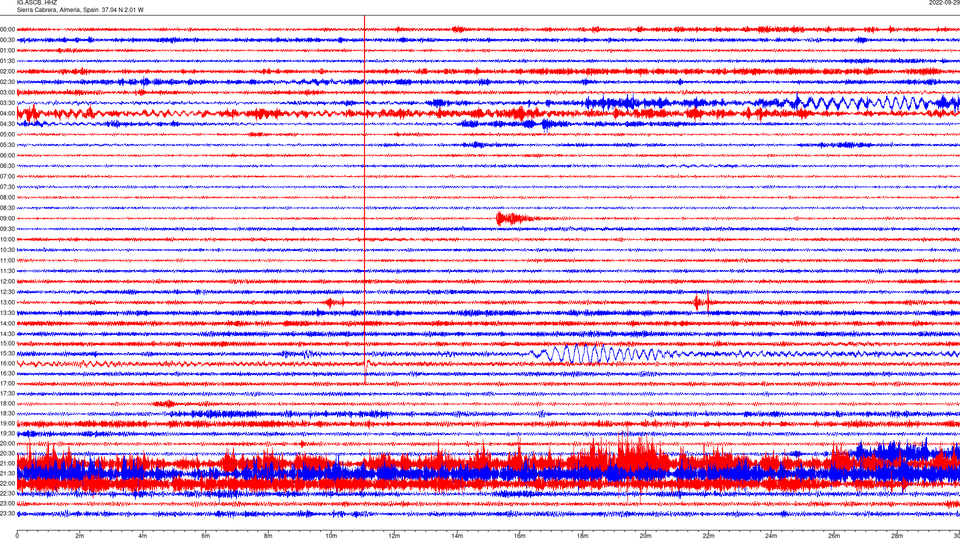Select the 00:00 time label
The width and height of the screenshot is (960, 540).
point(7,29)
